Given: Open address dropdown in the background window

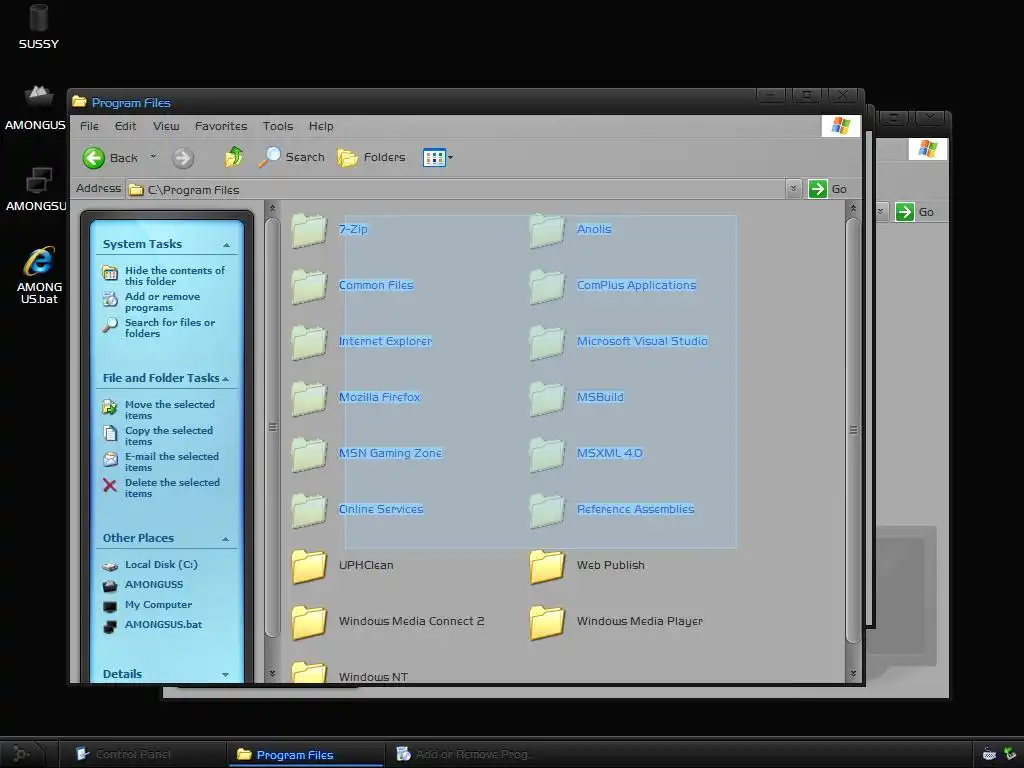Looking at the screenshot, I should tap(880, 212).
